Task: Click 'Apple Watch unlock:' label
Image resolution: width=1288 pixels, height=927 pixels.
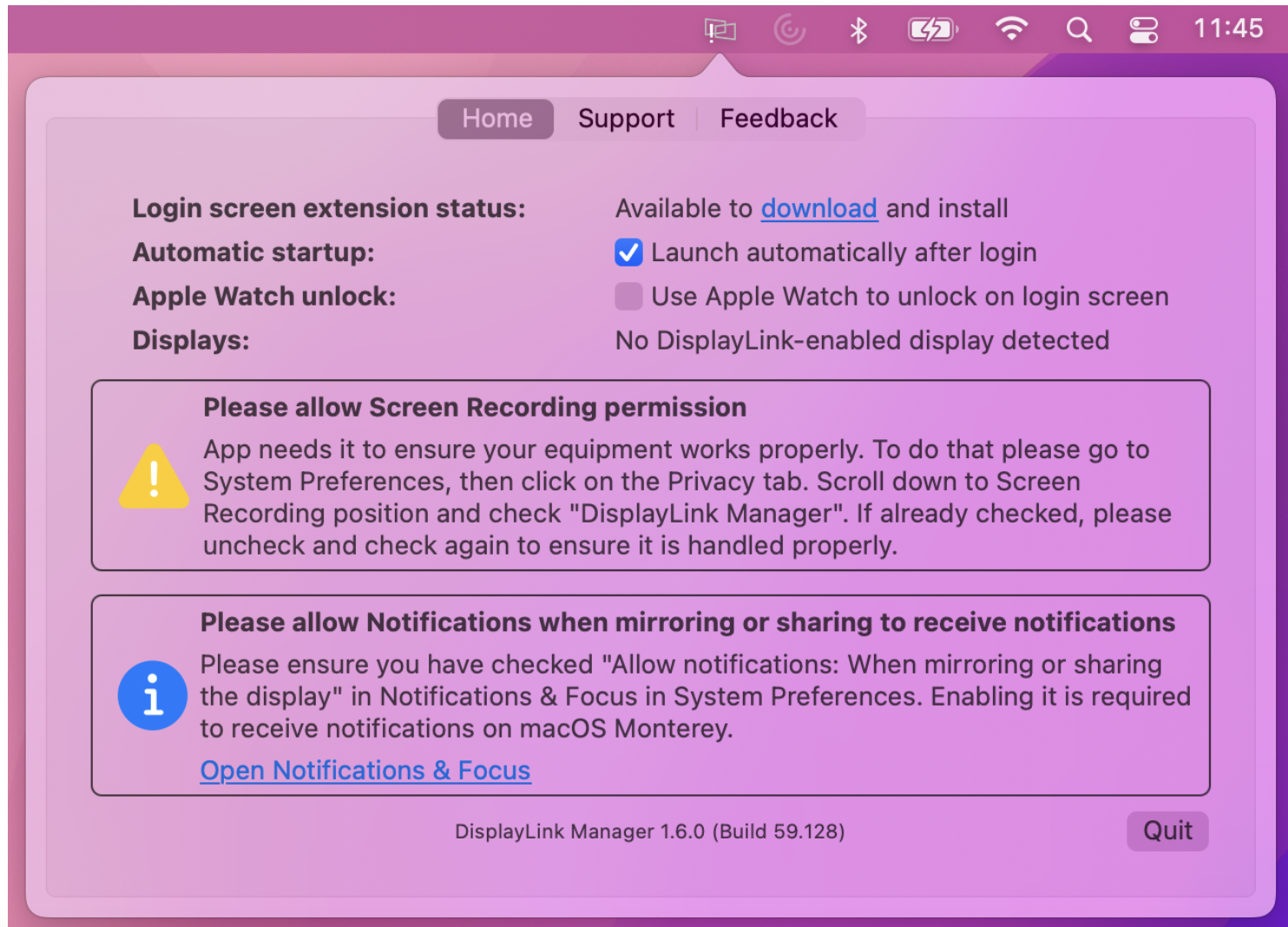Action: (264, 297)
